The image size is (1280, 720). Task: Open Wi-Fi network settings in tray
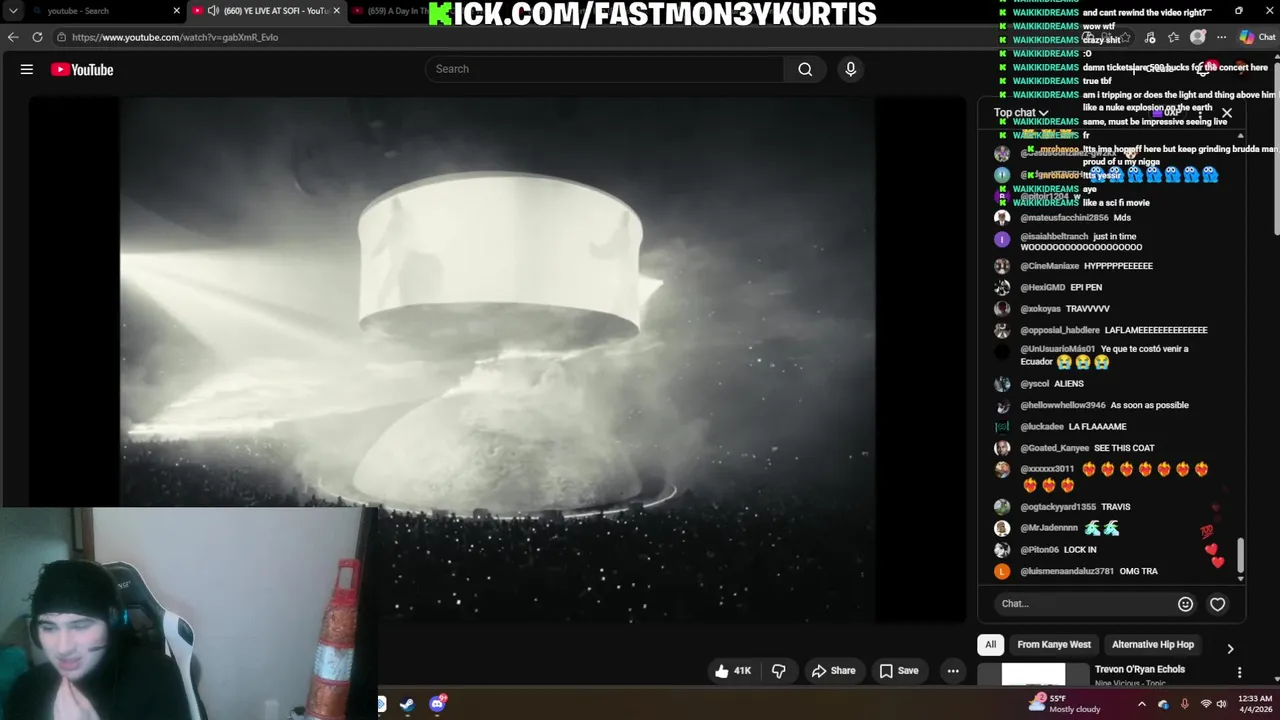click(1206, 704)
